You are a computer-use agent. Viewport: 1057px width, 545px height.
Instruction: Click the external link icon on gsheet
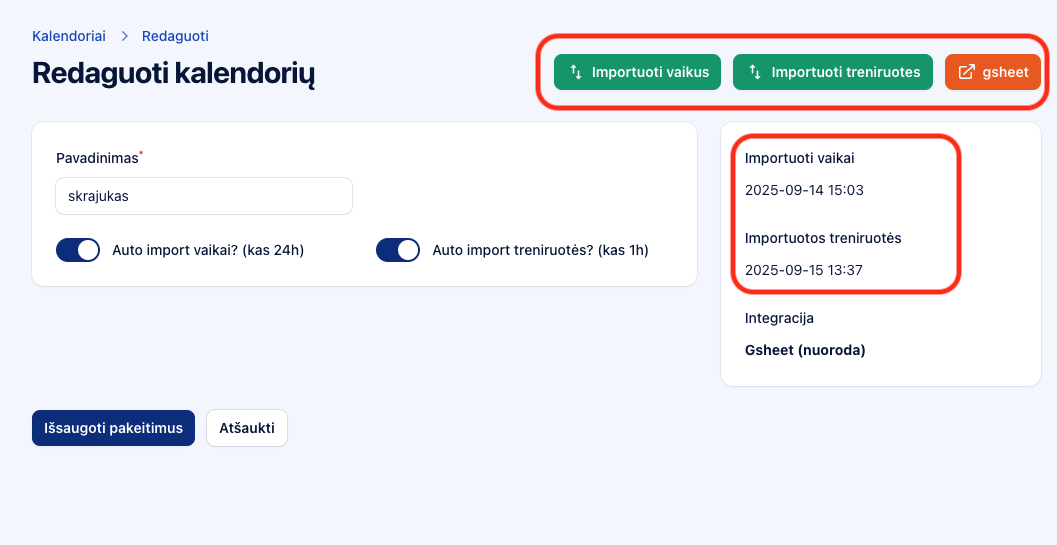click(967, 72)
